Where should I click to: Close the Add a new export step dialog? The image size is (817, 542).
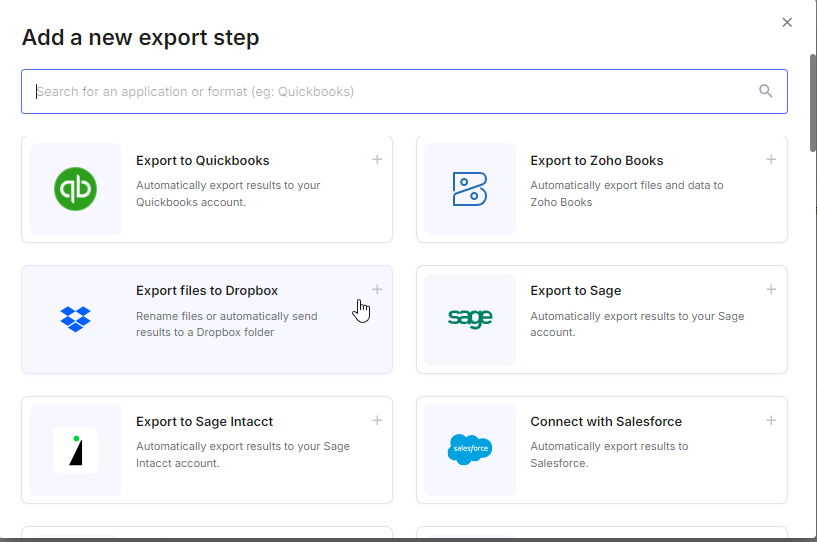click(787, 22)
